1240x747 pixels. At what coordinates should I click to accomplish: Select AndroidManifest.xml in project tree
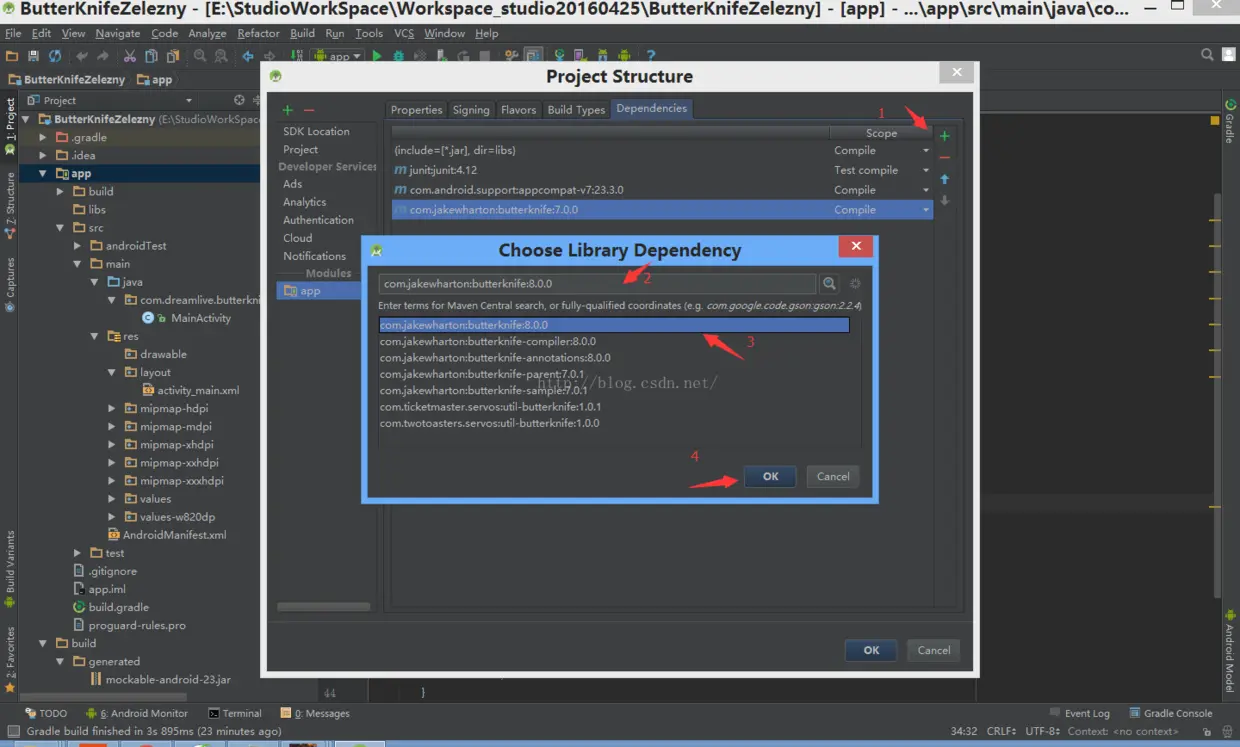(174, 535)
